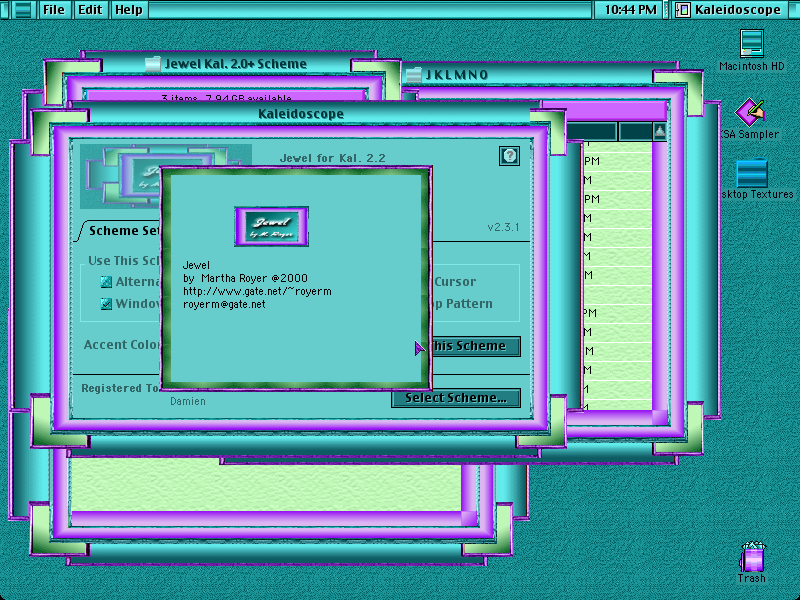Image resolution: width=800 pixels, height=600 pixels.
Task: Toggle sort order button in JKLMNO window
Action: [660, 132]
